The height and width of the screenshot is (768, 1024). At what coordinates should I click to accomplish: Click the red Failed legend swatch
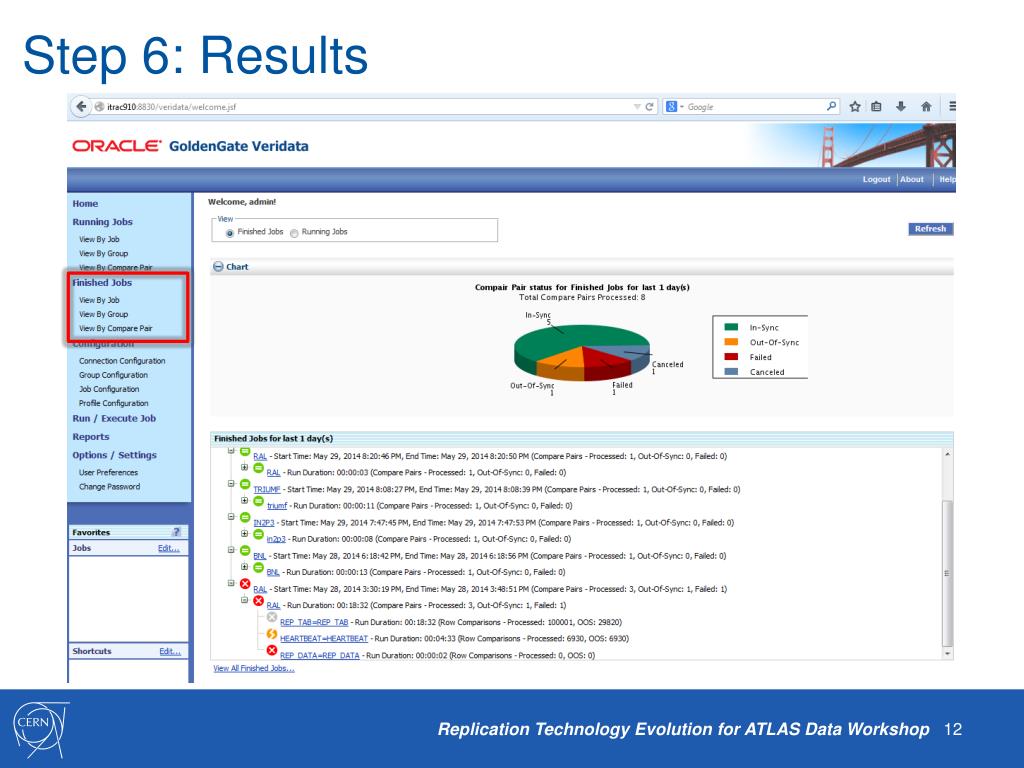click(731, 357)
